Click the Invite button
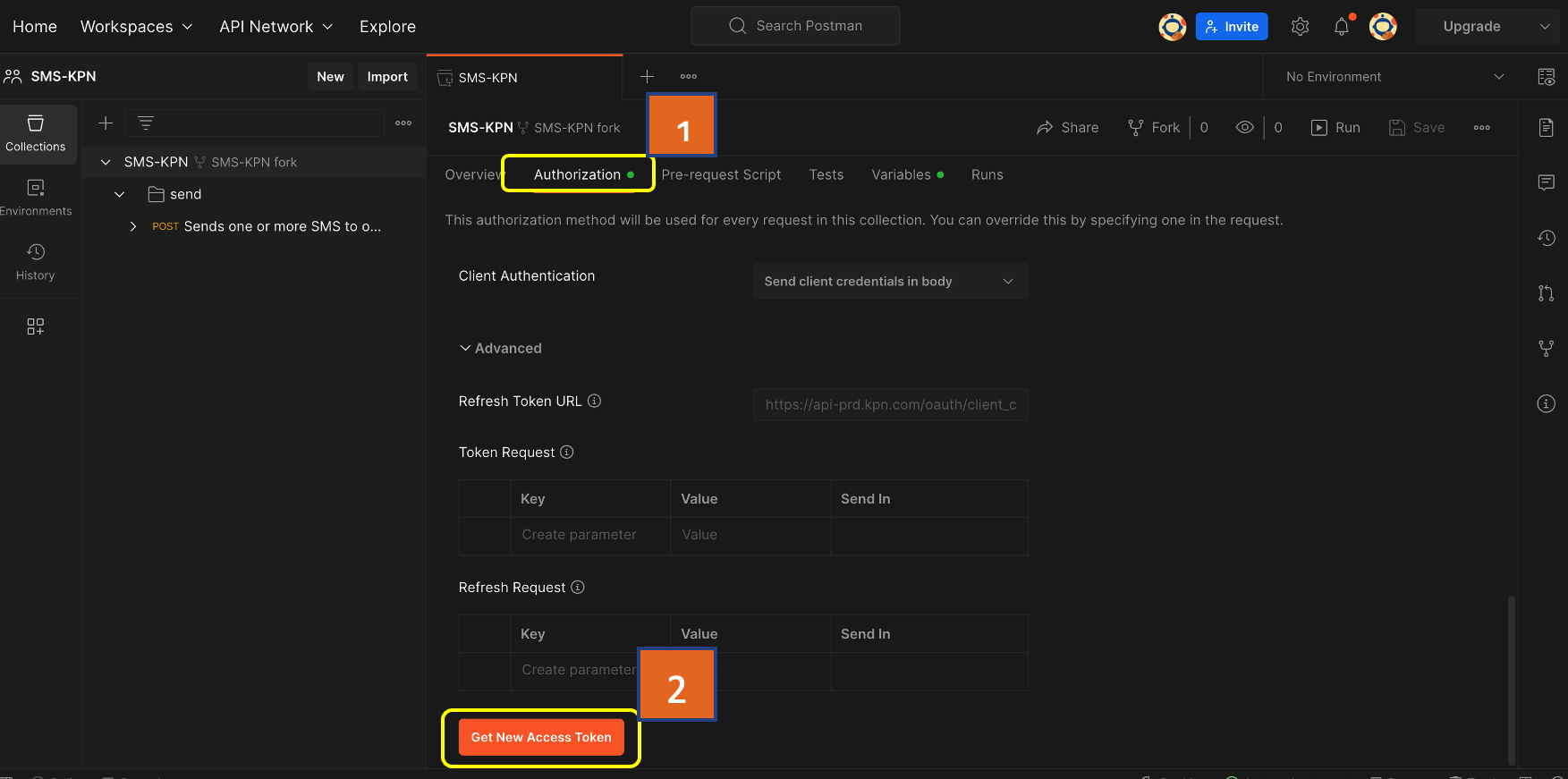Screen dimensions: 1568x779 coord(1232,27)
